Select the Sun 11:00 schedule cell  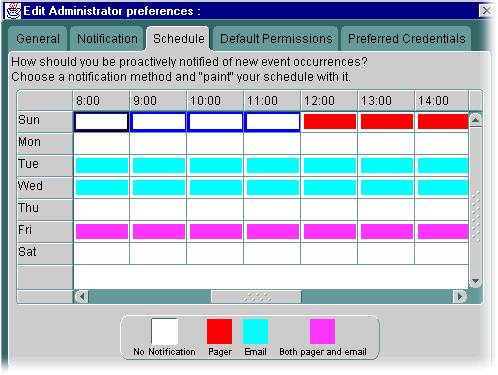coord(273,122)
